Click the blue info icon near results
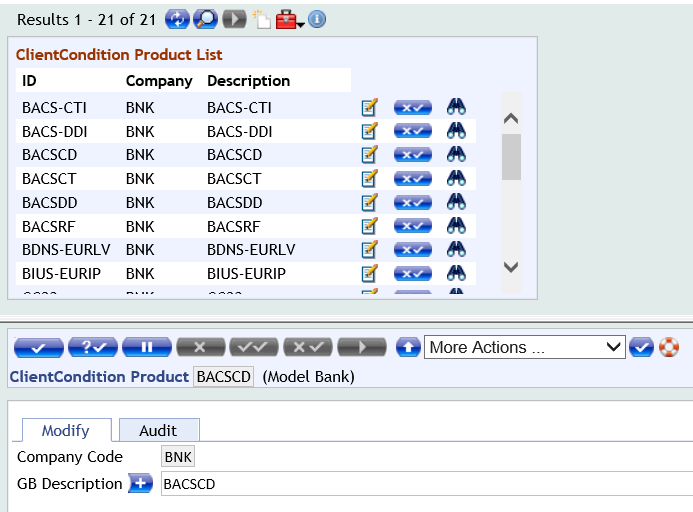The width and height of the screenshot is (693, 512). pyautogui.click(x=317, y=19)
